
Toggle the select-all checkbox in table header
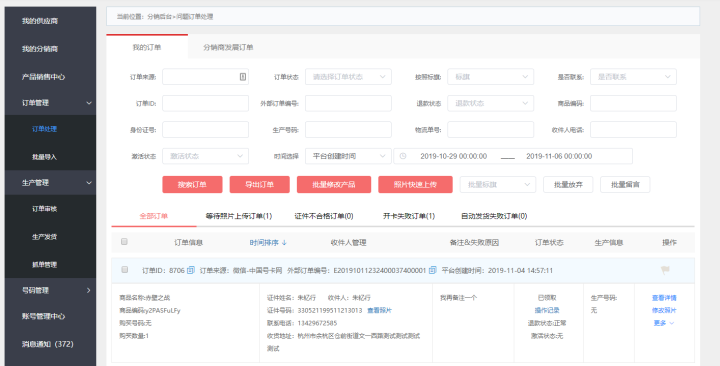pos(124,242)
